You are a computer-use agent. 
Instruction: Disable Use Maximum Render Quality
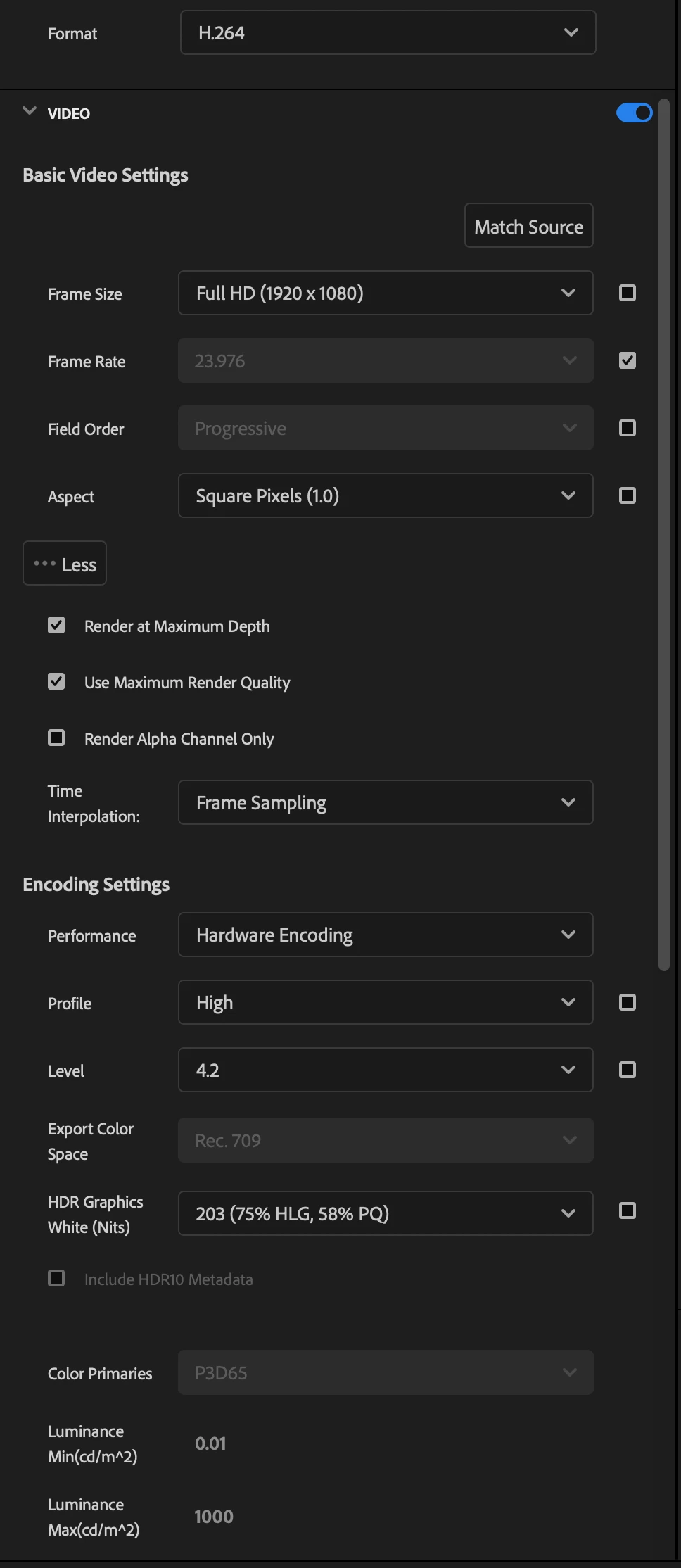56,681
